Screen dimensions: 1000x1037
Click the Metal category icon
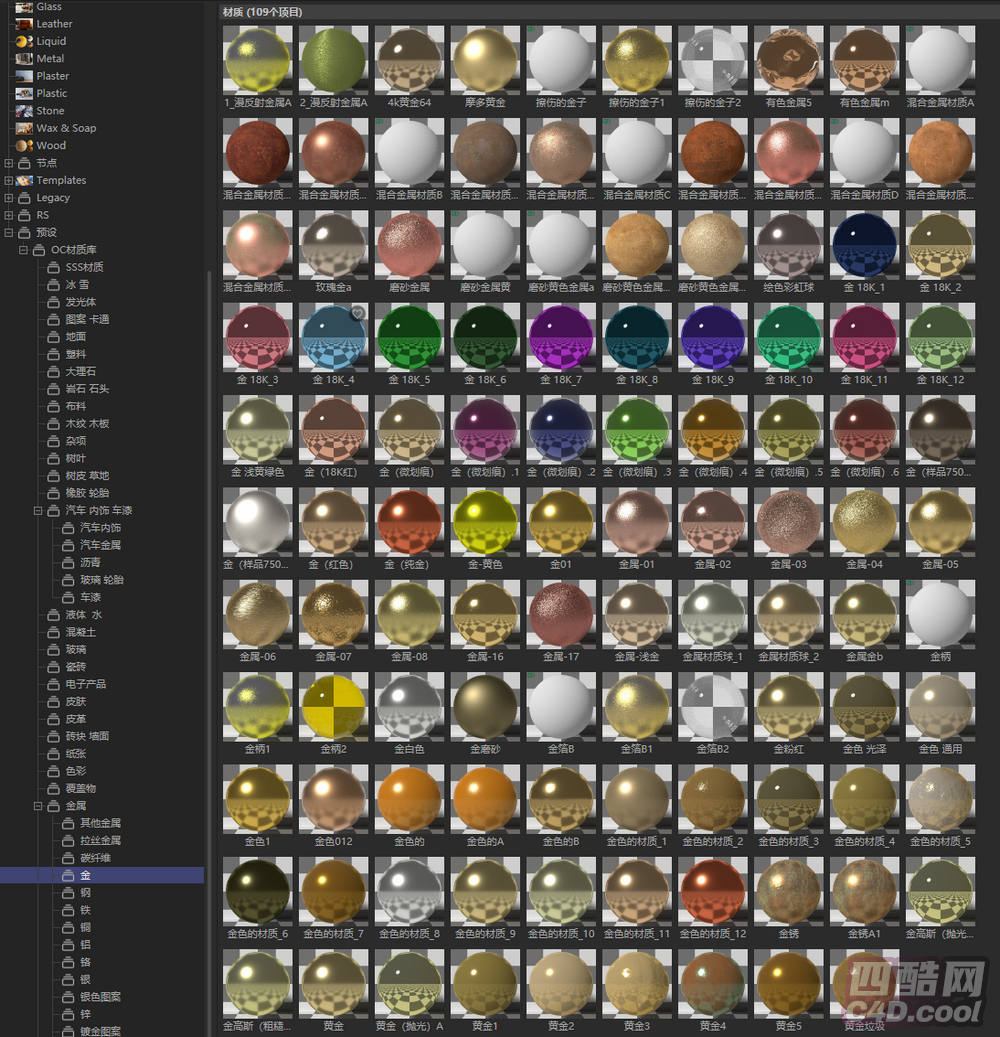[25, 59]
